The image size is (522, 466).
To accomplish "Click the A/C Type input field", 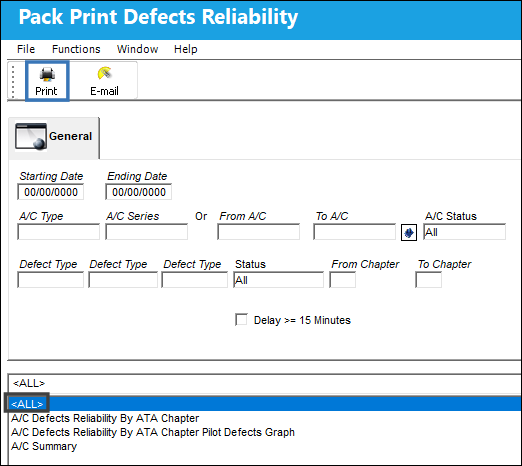I will [59, 232].
